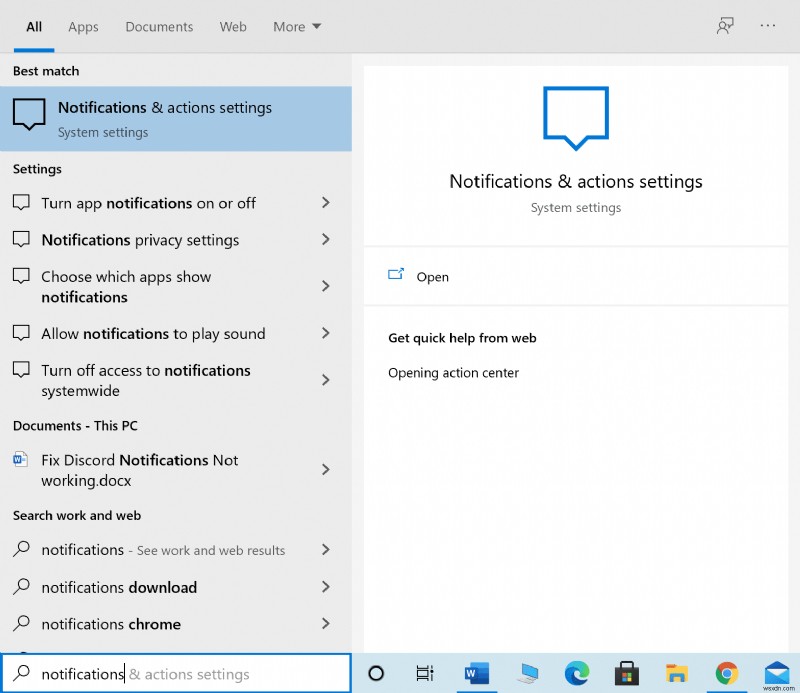Click the Cortana circle icon
The image size is (800, 693).
tap(376, 673)
